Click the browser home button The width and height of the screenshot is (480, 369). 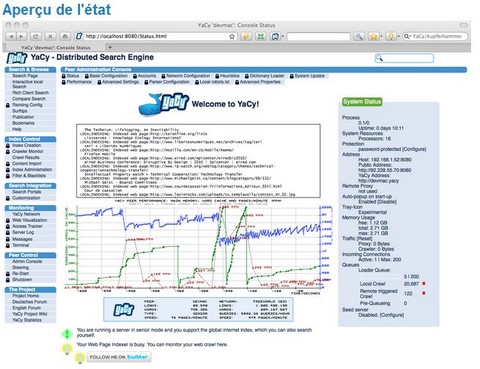click(x=65, y=36)
